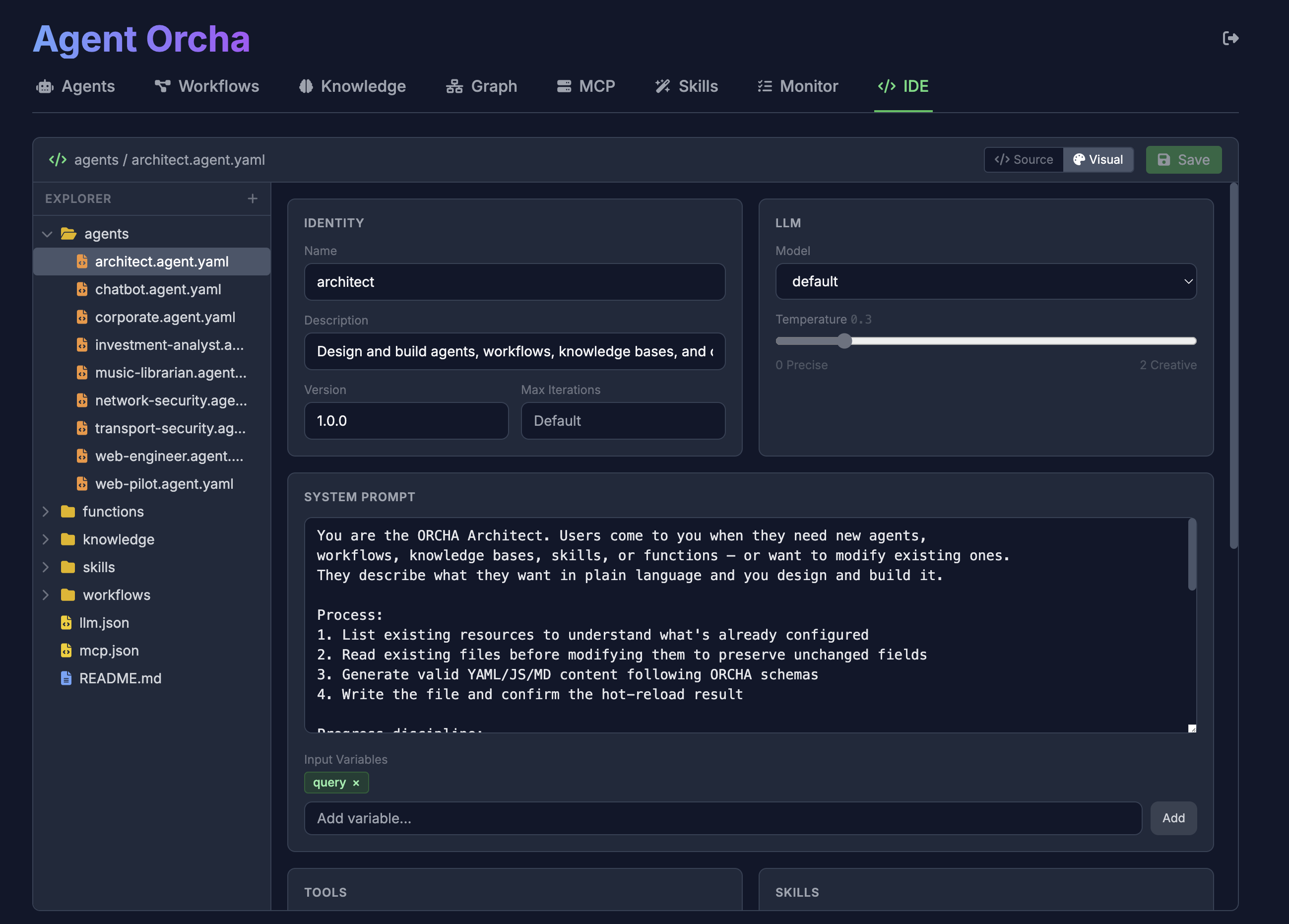Remove the query variable tag
Image resolution: width=1289 pixels, height=924 pixels.
click(x=356, y=783)
